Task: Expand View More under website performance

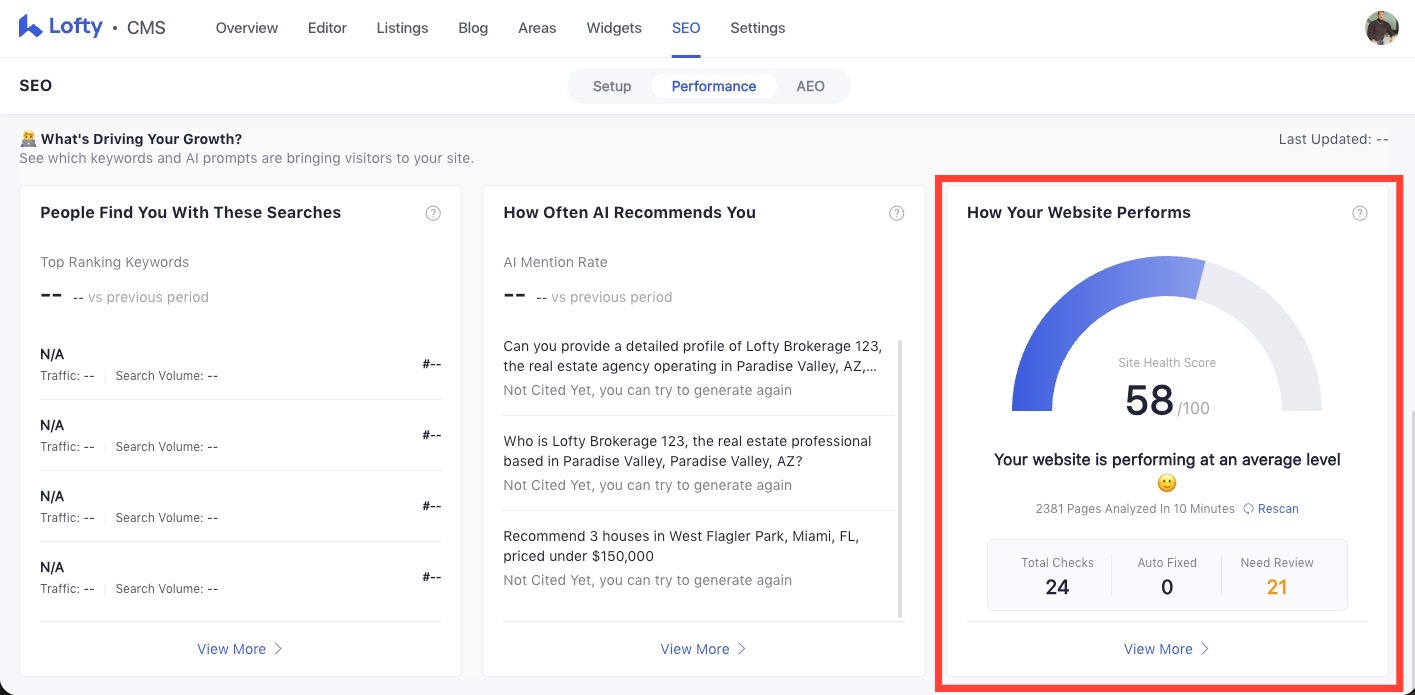Action: [x=1166, y=649]
